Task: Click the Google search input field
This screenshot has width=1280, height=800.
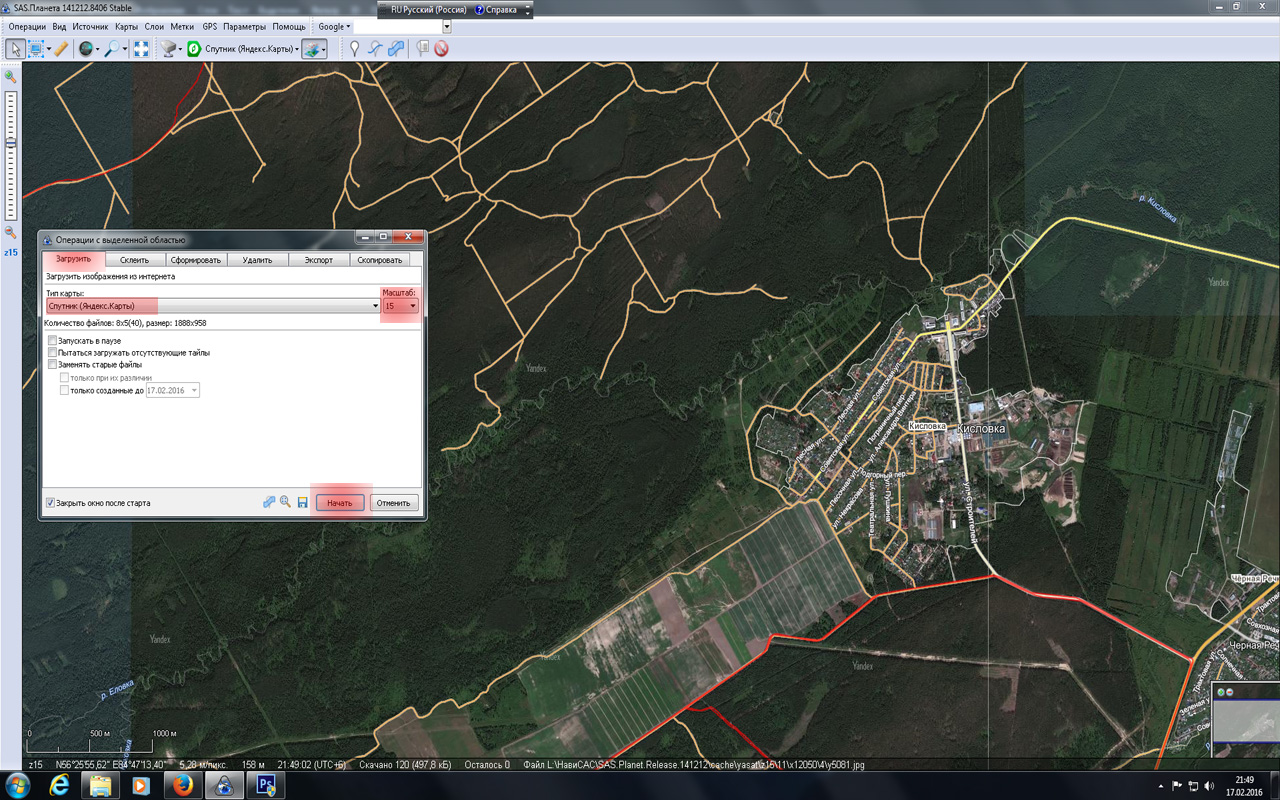Action: point(398,27)
